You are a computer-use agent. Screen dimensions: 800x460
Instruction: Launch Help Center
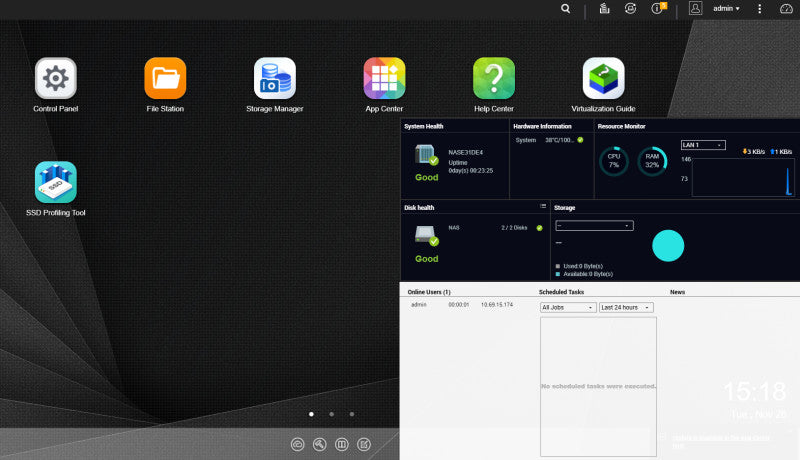pyautogui.click(x=494, y=79)
